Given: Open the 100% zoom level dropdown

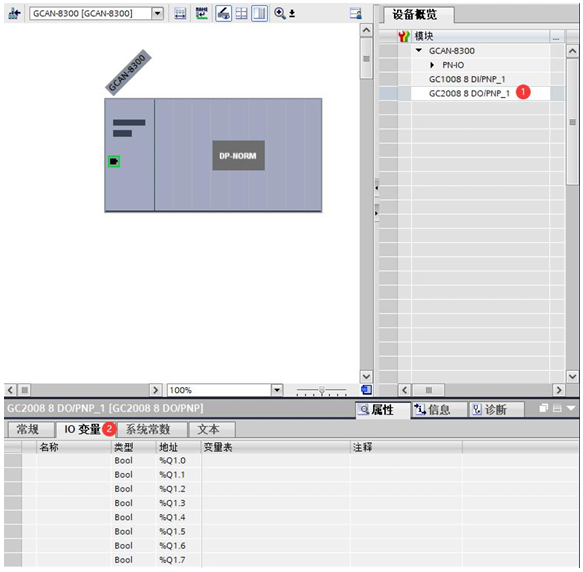Looking at the screenshot, I should (x=277, y=390).
